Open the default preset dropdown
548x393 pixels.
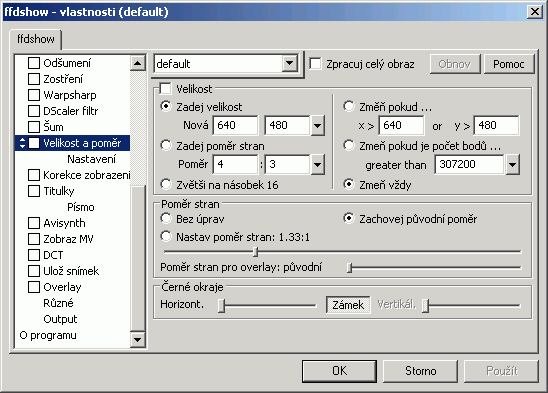pos(290,64)
